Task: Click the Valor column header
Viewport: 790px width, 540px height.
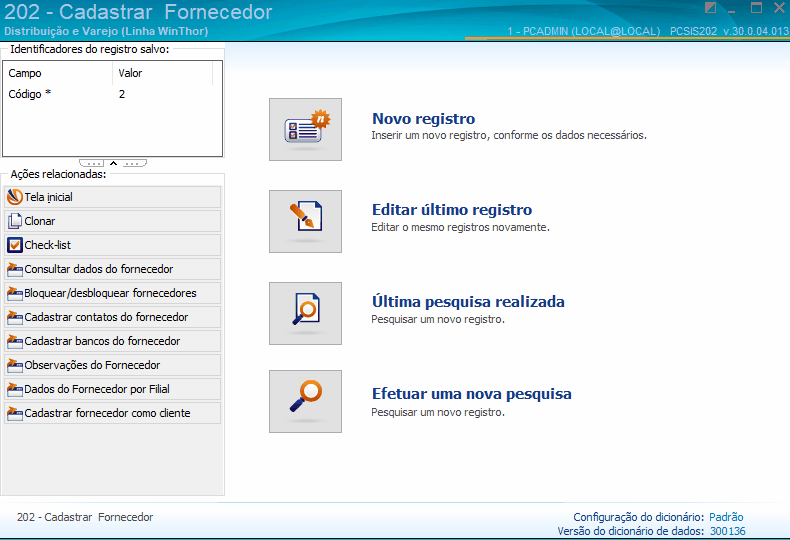Action: point(162,73)
